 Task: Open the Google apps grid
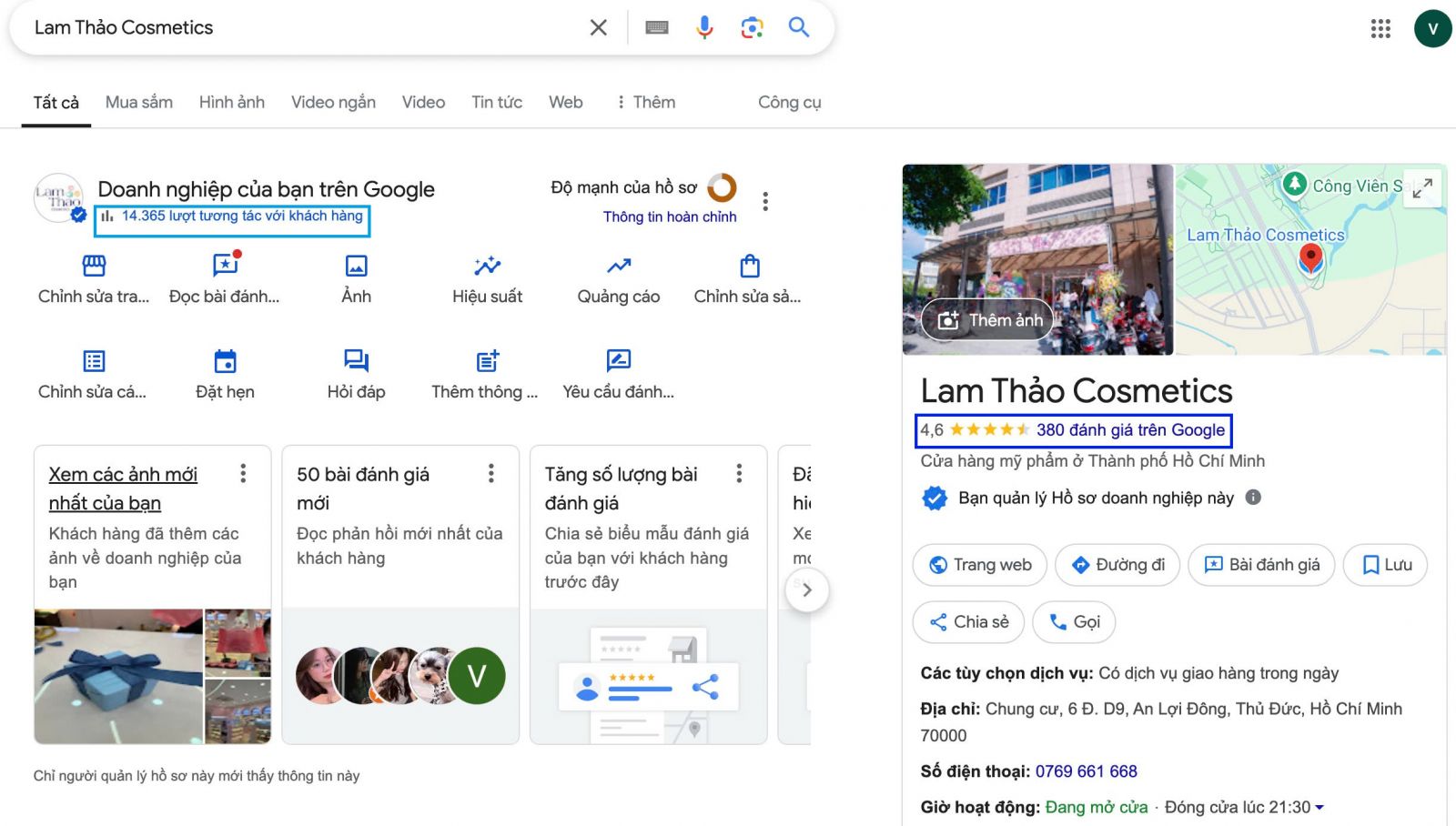[x=1380, y=28]
